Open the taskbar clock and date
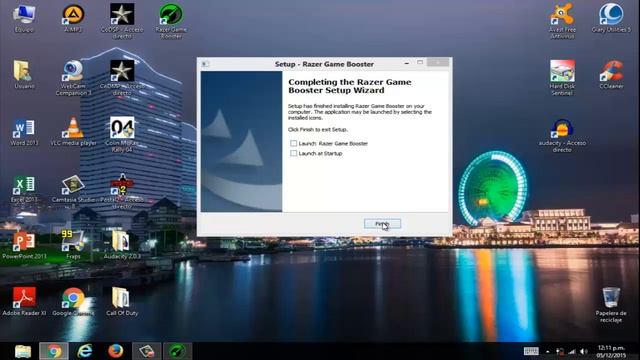 611,351
